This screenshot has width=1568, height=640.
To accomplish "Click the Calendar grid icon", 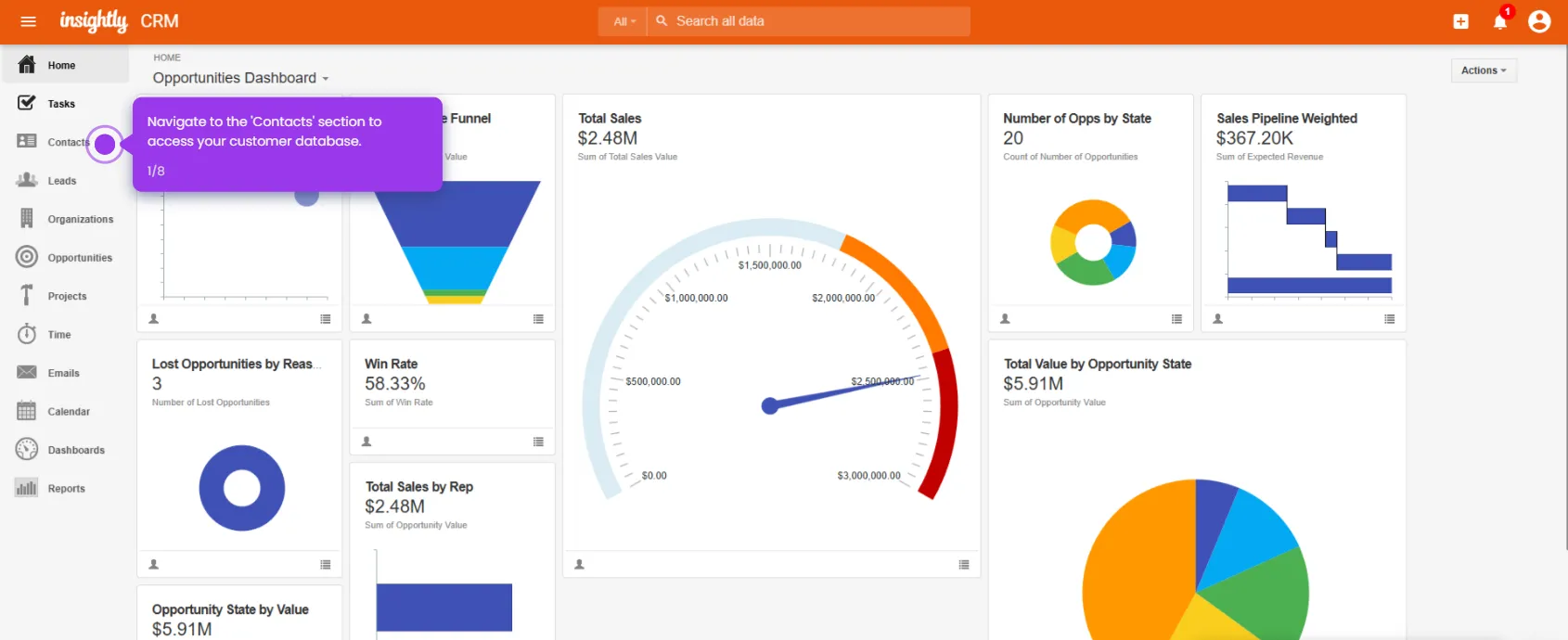I will pyautogui.click(x=27, y=411).
